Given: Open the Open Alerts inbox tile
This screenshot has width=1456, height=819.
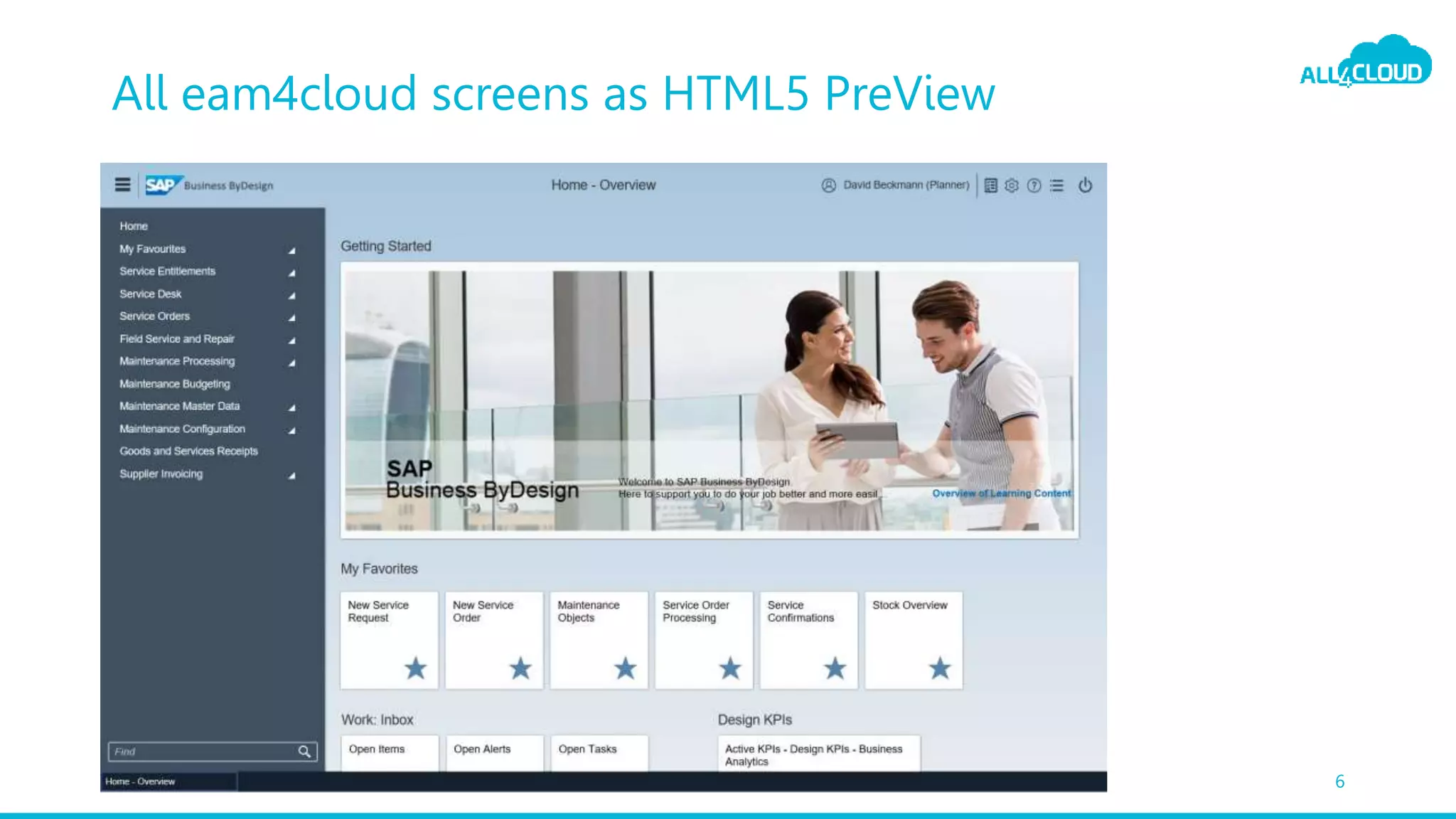Looking at the screenshot, I should [x=495, y=753].
